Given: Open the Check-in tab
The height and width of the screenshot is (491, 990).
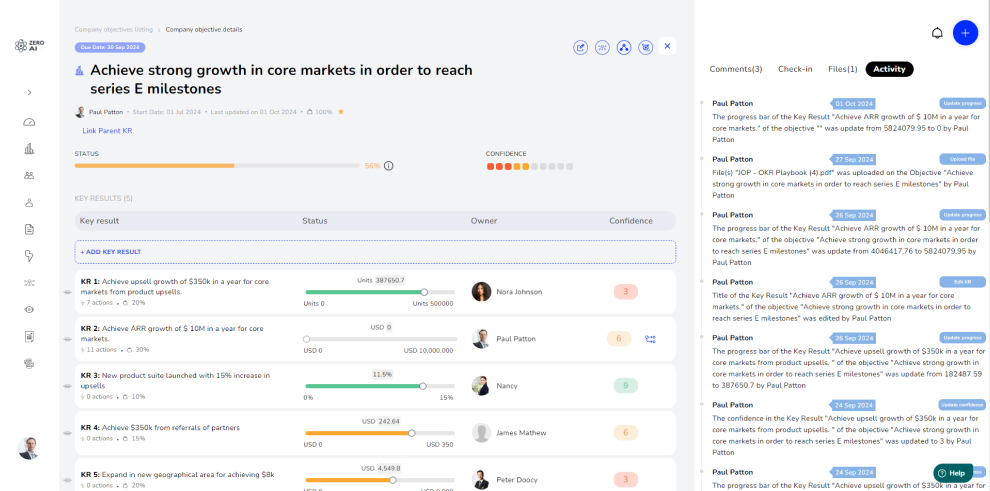Looking at the screenshot, I should [x=795, y=69].
